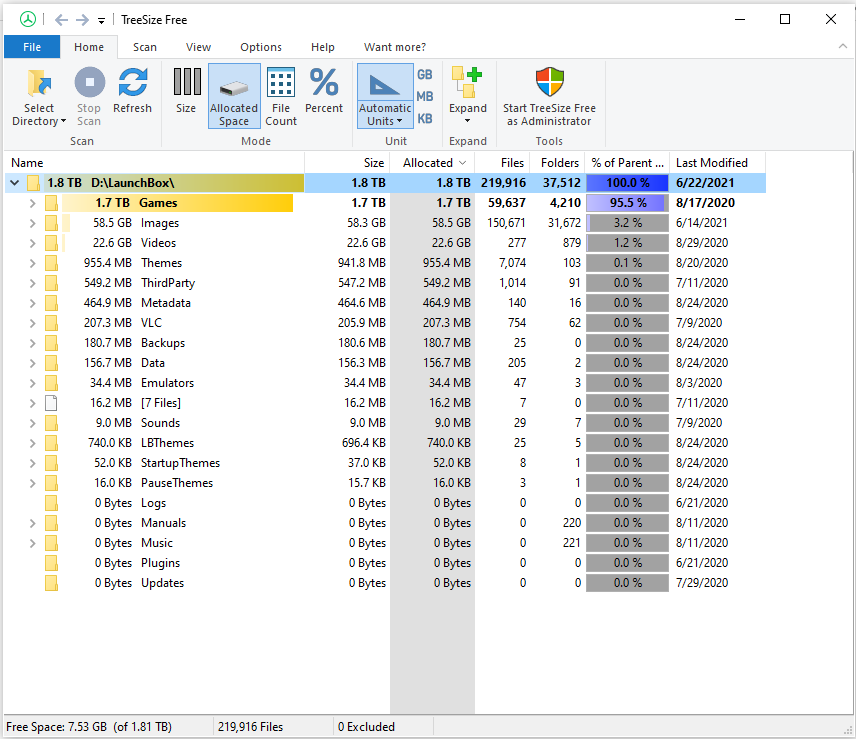Set unit to KB
The width and height of the screenshot is (856, 739).
[425, 118]
